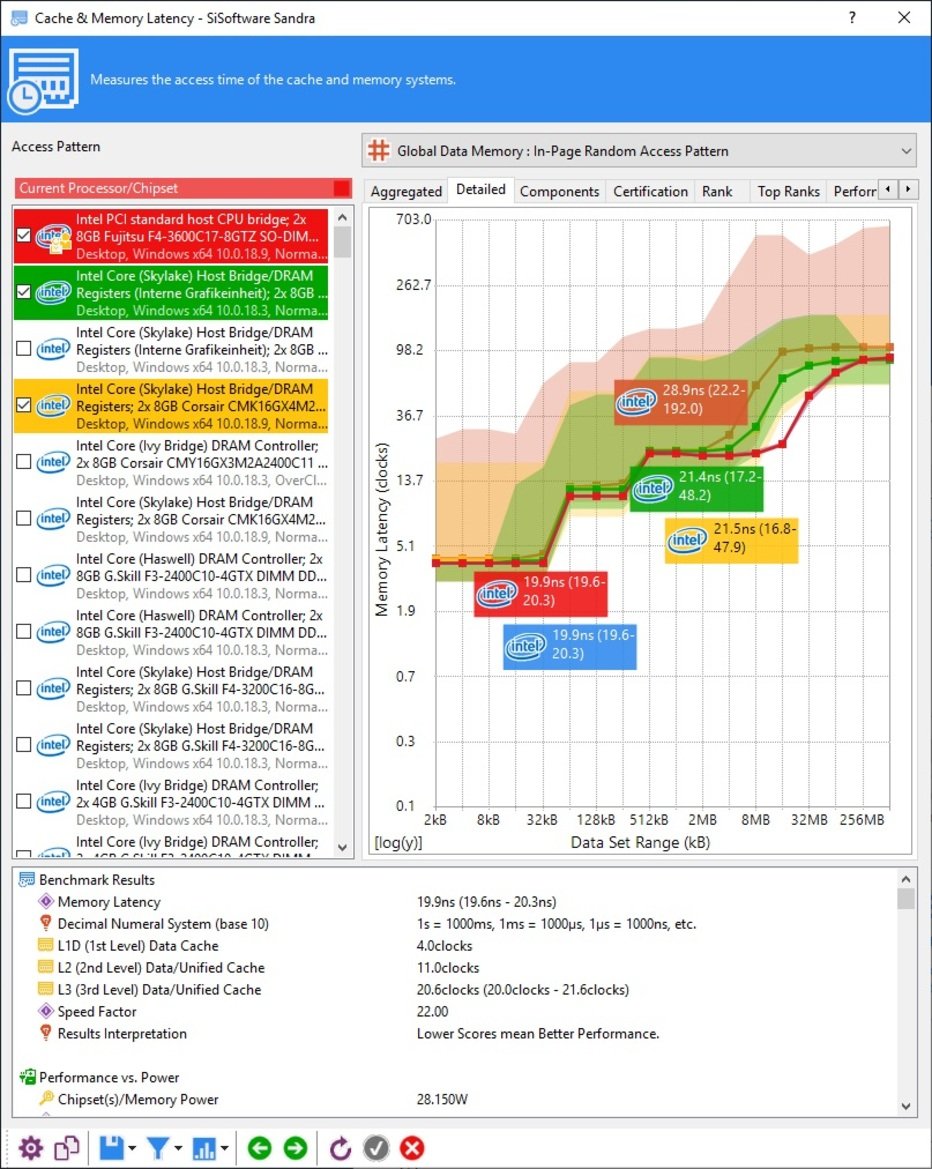Click the copy results icon
932x1169 pixels.
(x=67, y=1147)
